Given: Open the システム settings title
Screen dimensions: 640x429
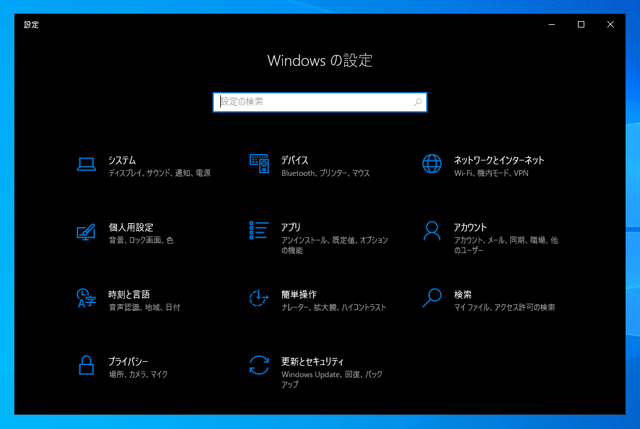Looking at the screenshot, I should [x=122, y=160].
